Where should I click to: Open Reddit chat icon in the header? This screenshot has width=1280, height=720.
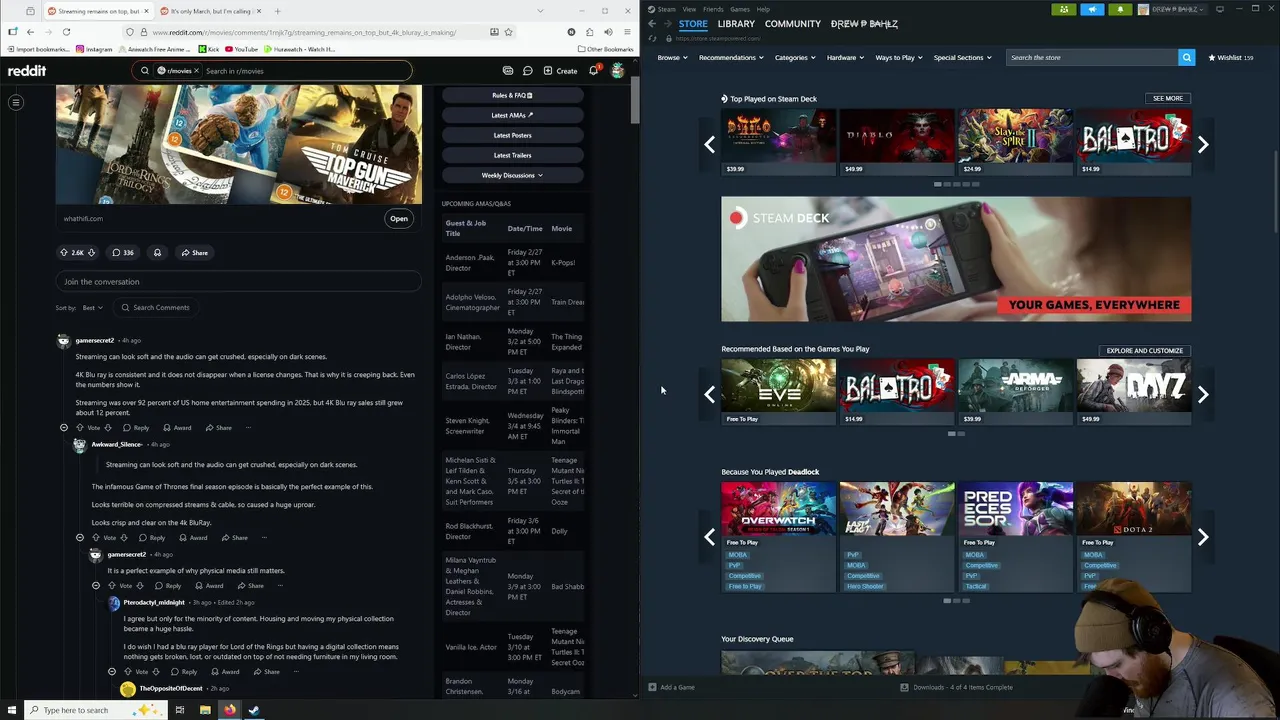527,71
